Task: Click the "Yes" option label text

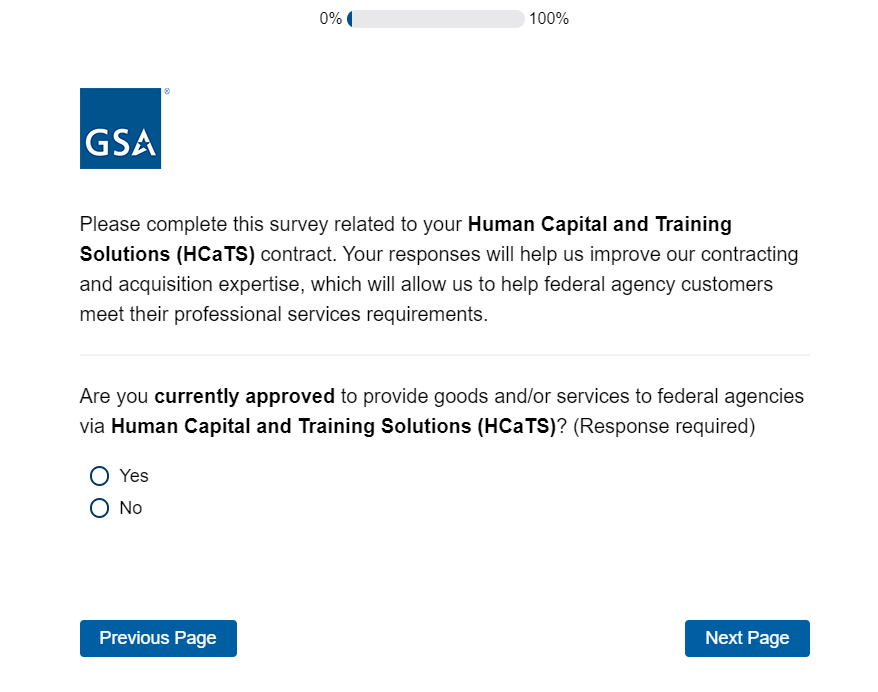Action: coord(134,476)
